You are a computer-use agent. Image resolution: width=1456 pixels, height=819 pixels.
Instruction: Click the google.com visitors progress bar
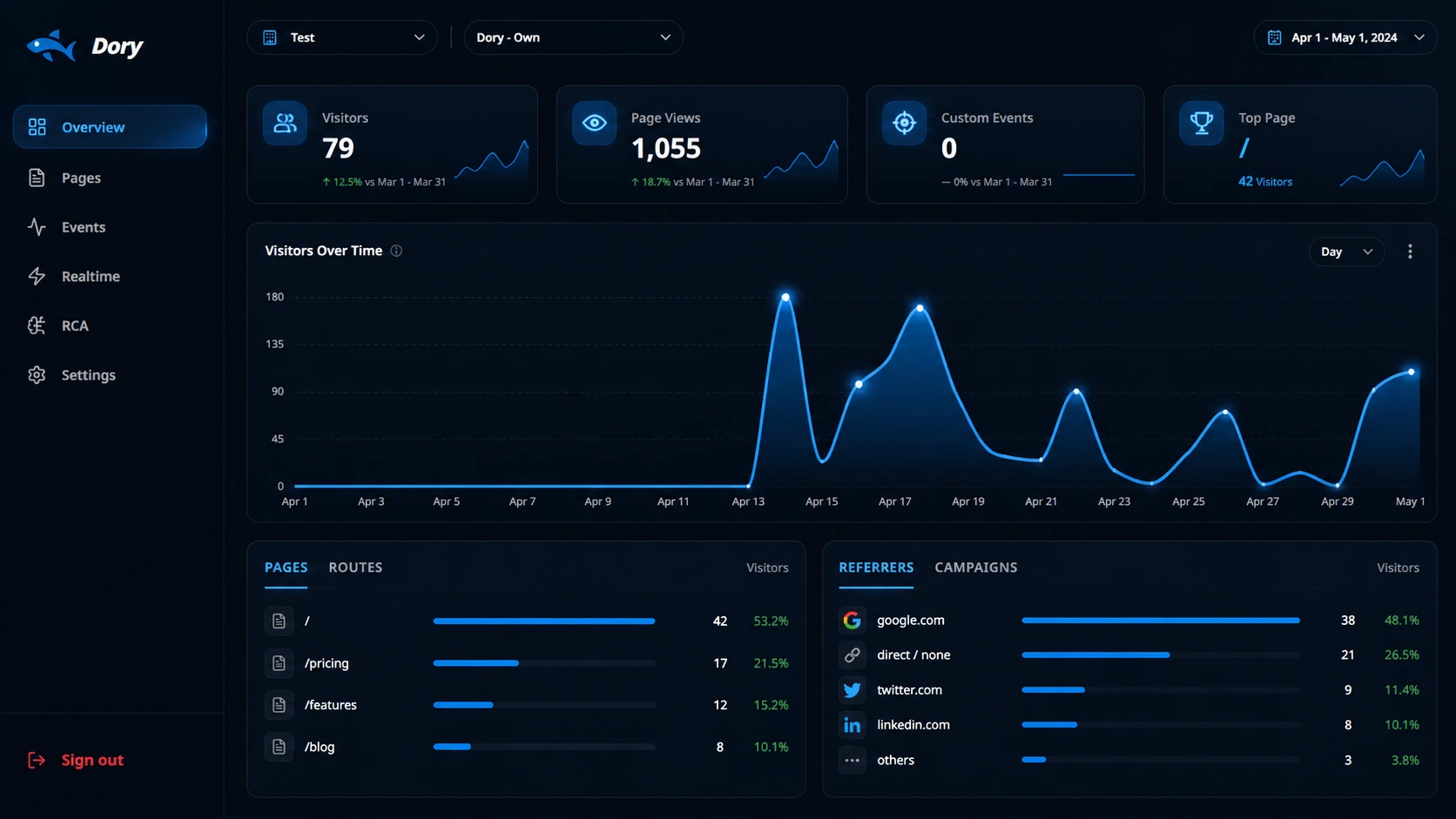click(x=1161, y=620)
